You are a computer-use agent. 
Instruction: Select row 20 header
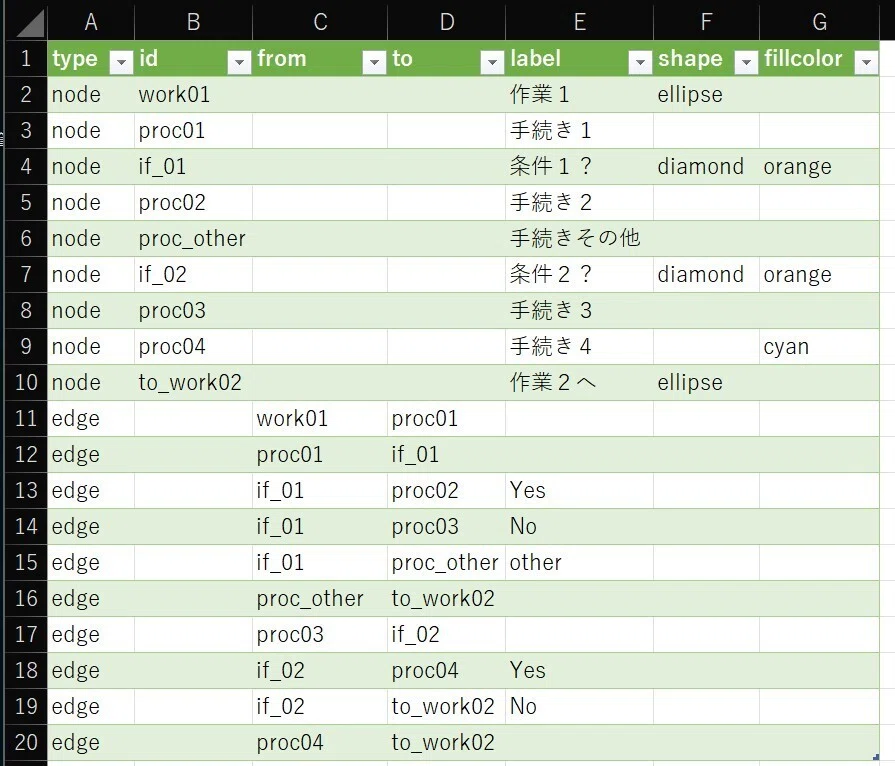(26, 743)
